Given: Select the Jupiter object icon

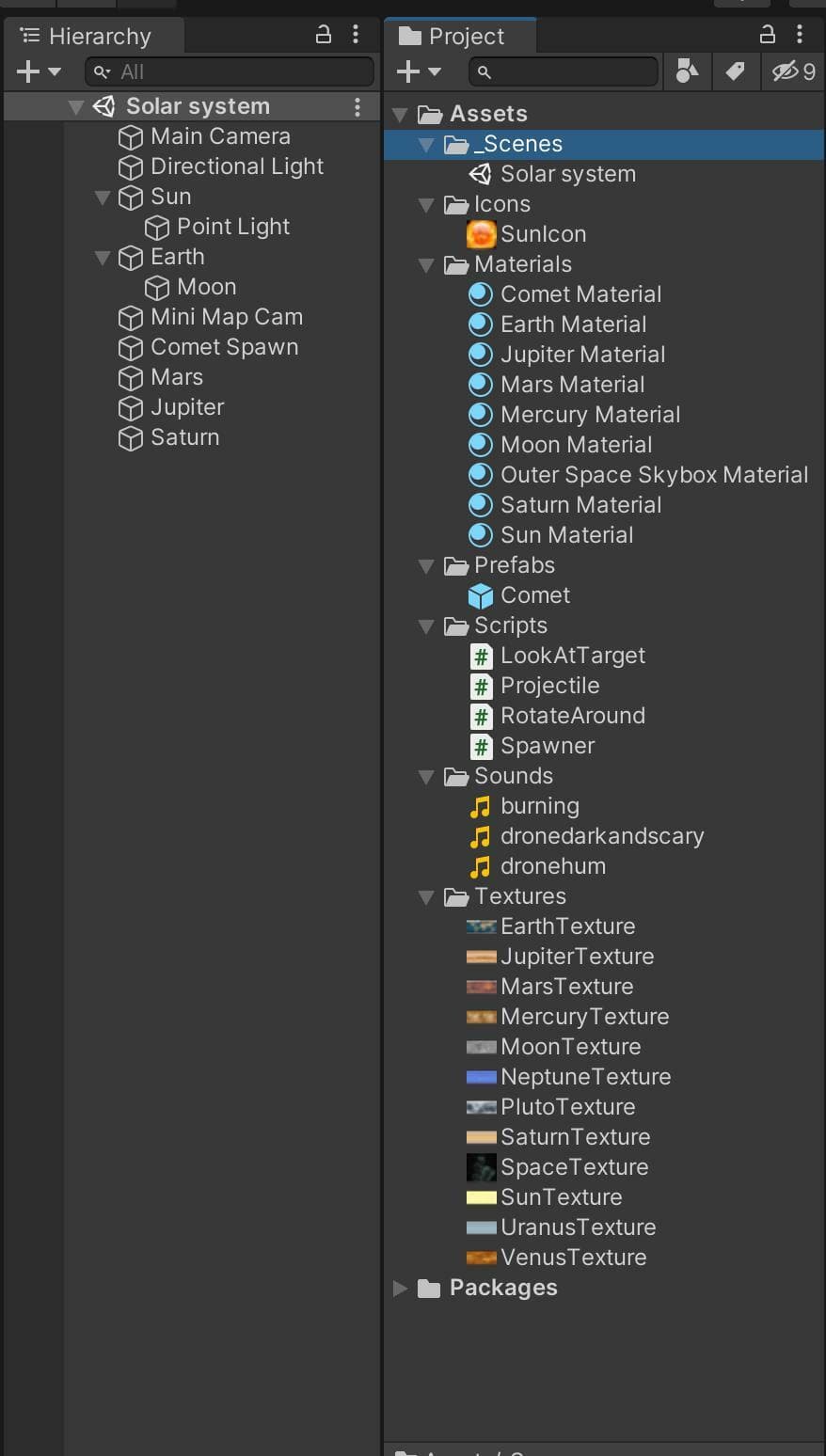Looking at the screenshot, I should point(130,408).
